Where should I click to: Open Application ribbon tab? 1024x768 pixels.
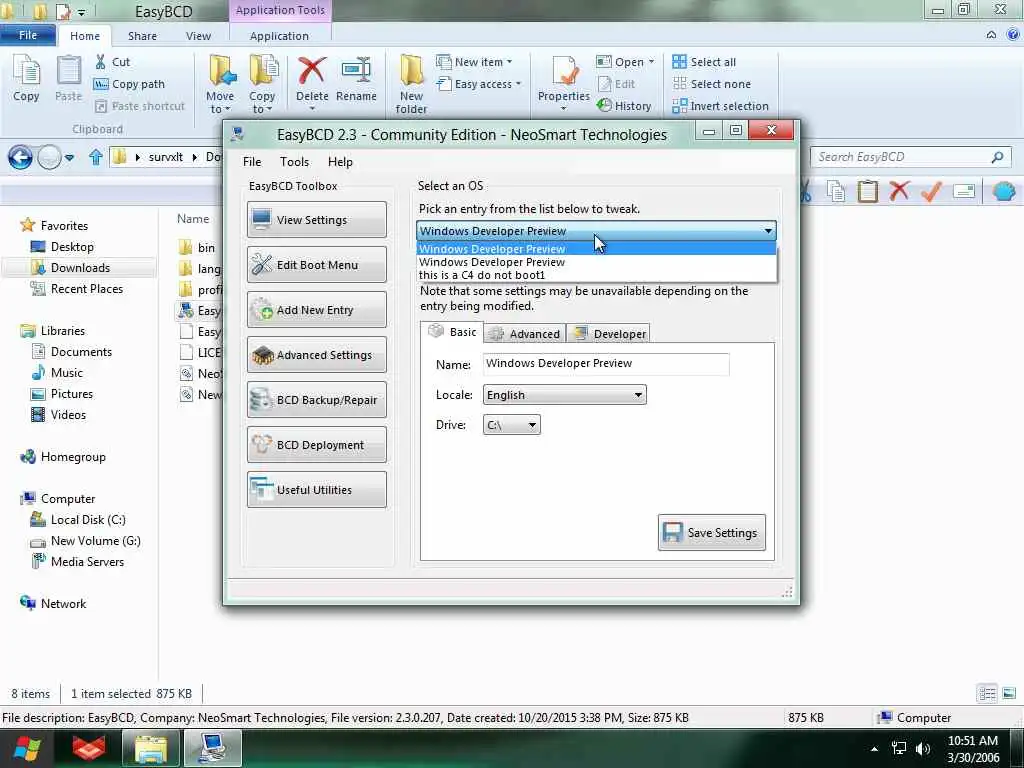[x=279, y=36]
